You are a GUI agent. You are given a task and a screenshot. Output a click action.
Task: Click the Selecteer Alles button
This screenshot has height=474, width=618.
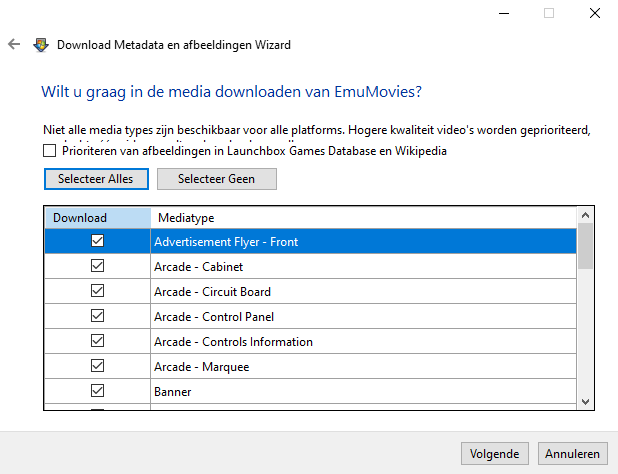(x=96, y=179)
